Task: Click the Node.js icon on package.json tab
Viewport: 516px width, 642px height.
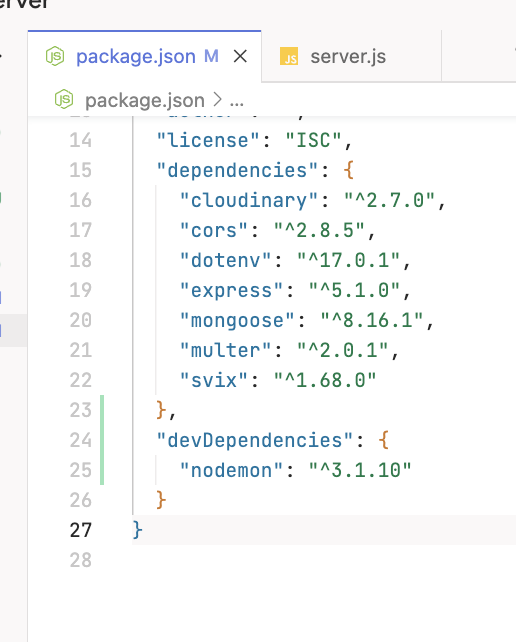Action: (55, 56)
